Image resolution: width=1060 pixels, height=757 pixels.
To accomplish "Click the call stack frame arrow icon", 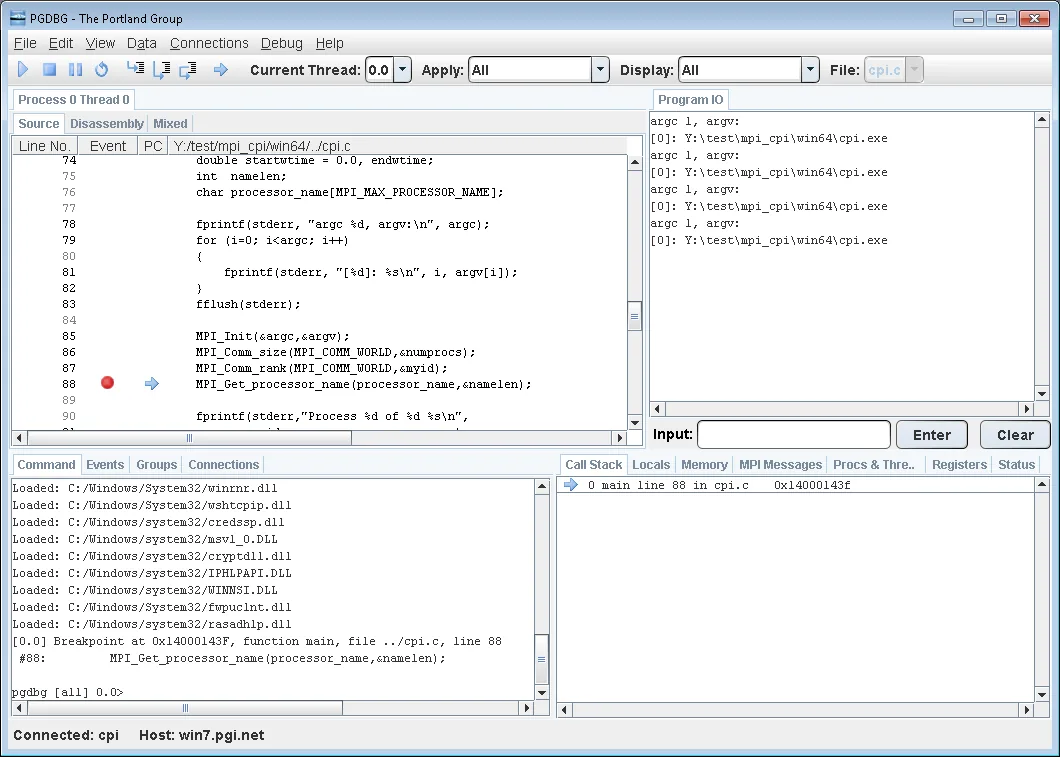I will coord(571,485).
